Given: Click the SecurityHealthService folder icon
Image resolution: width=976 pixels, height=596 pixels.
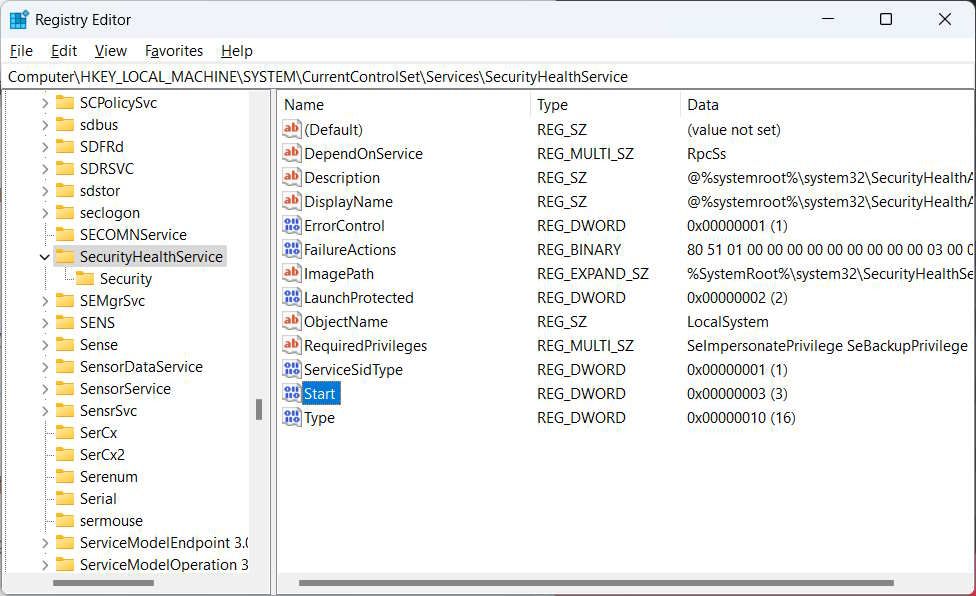Looking at the screenshot, I should pyautogui.click(x=64, y=256).
